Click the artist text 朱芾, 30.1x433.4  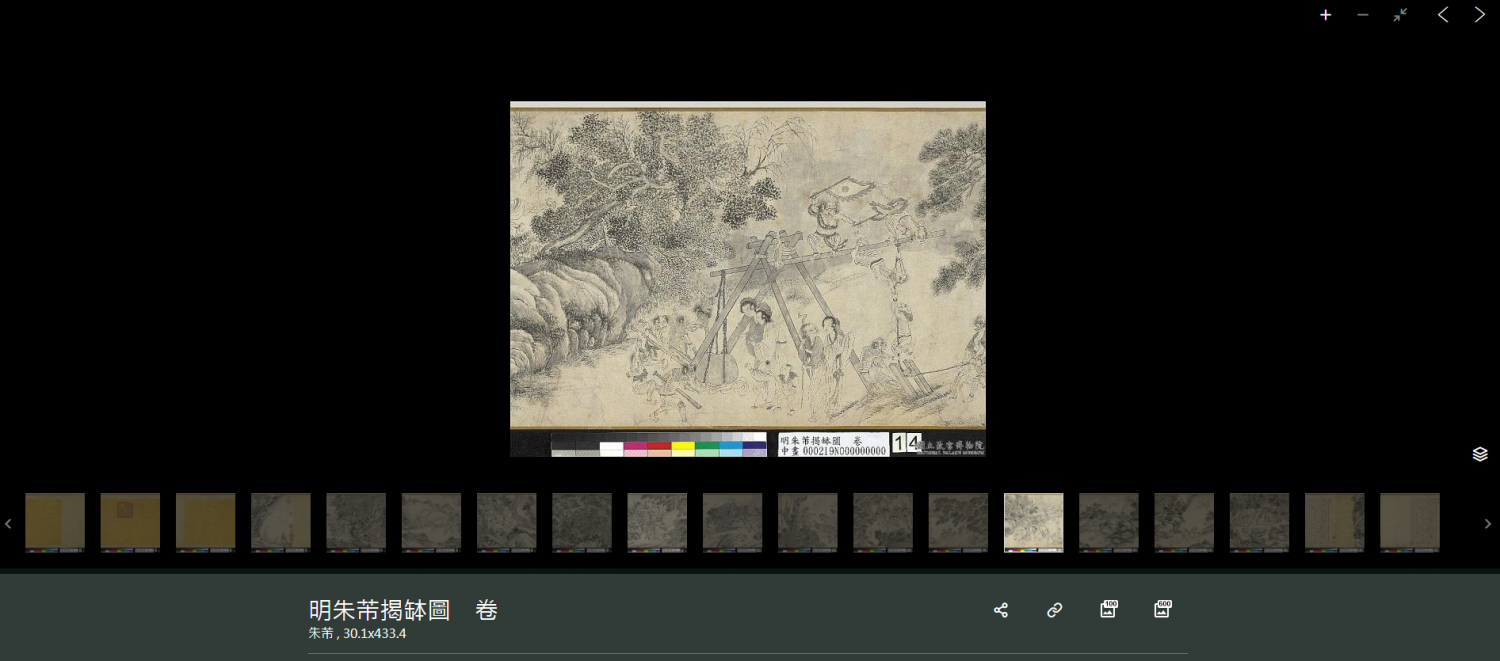pyautogui.click(x=357, y=634)
